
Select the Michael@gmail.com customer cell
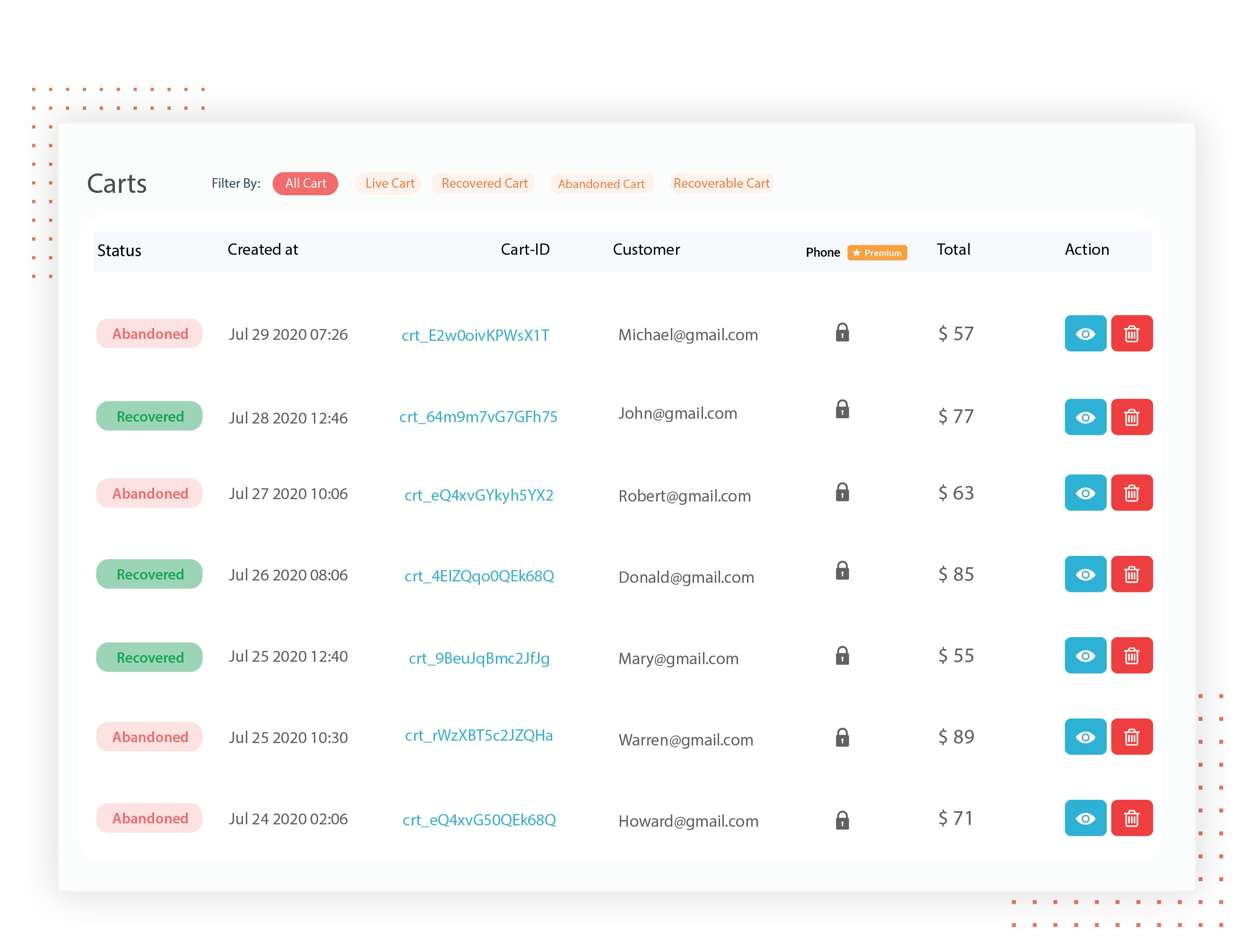click(x=688, y=336)
